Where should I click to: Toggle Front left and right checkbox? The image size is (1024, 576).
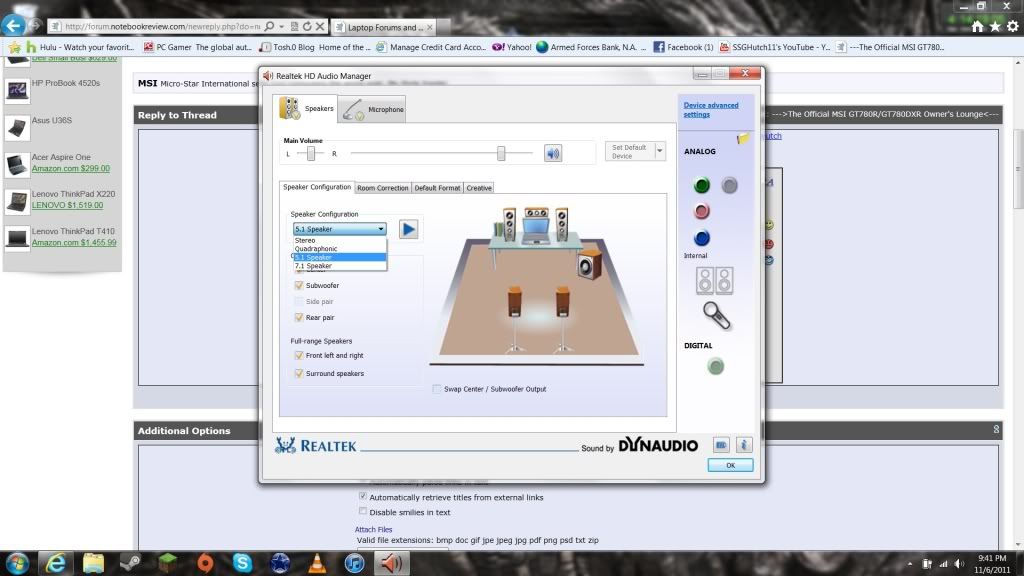pyautogui.click(x=299, y=355)
